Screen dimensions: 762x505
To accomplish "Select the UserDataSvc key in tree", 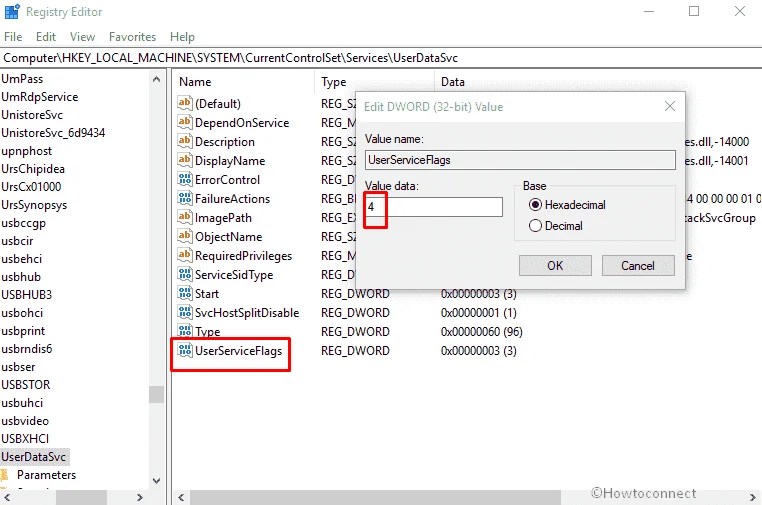I will [34, 456].
